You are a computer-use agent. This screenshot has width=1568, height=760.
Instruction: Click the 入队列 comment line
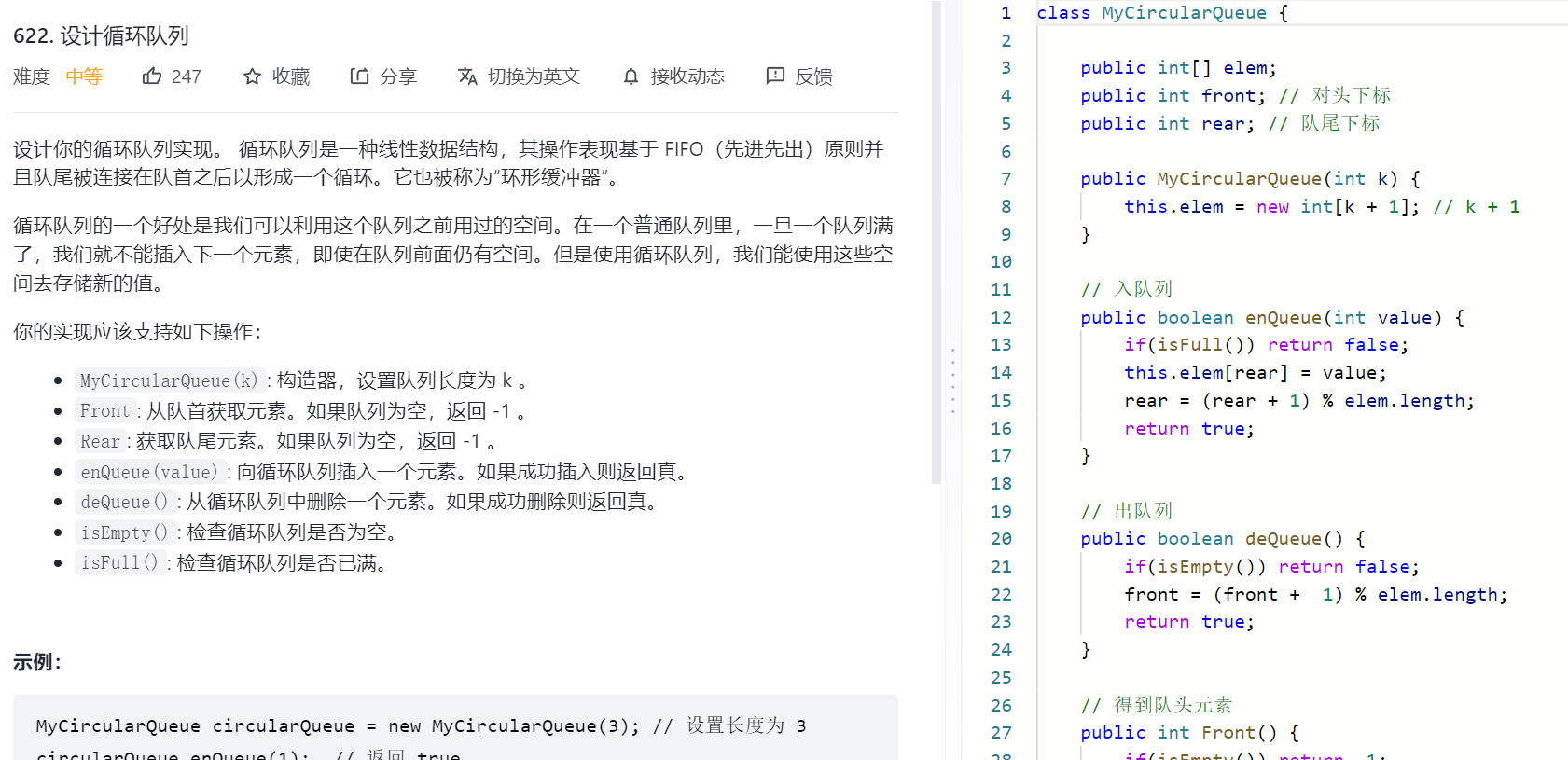[1126, 290]
